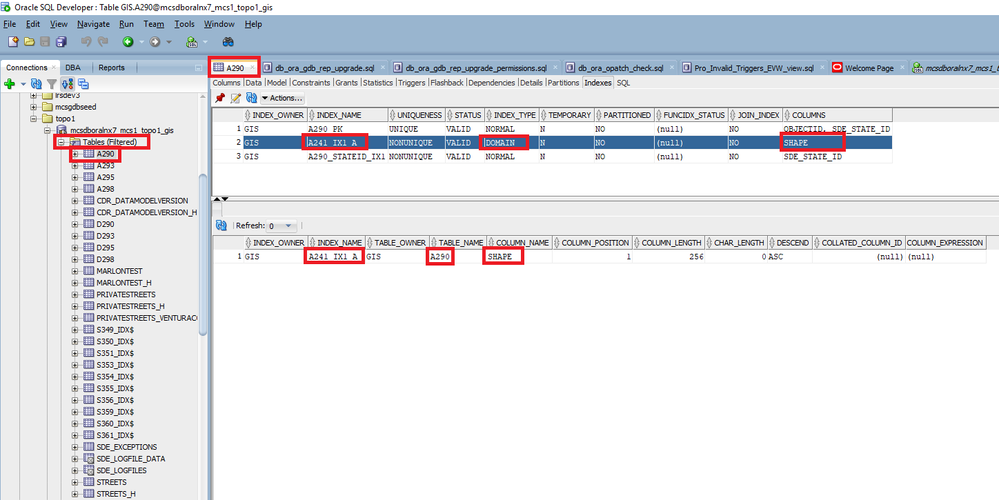Viewport: 999px width, 500px height.
Task: Click refresh icon in lower detail pane
Action: point(222,225)
